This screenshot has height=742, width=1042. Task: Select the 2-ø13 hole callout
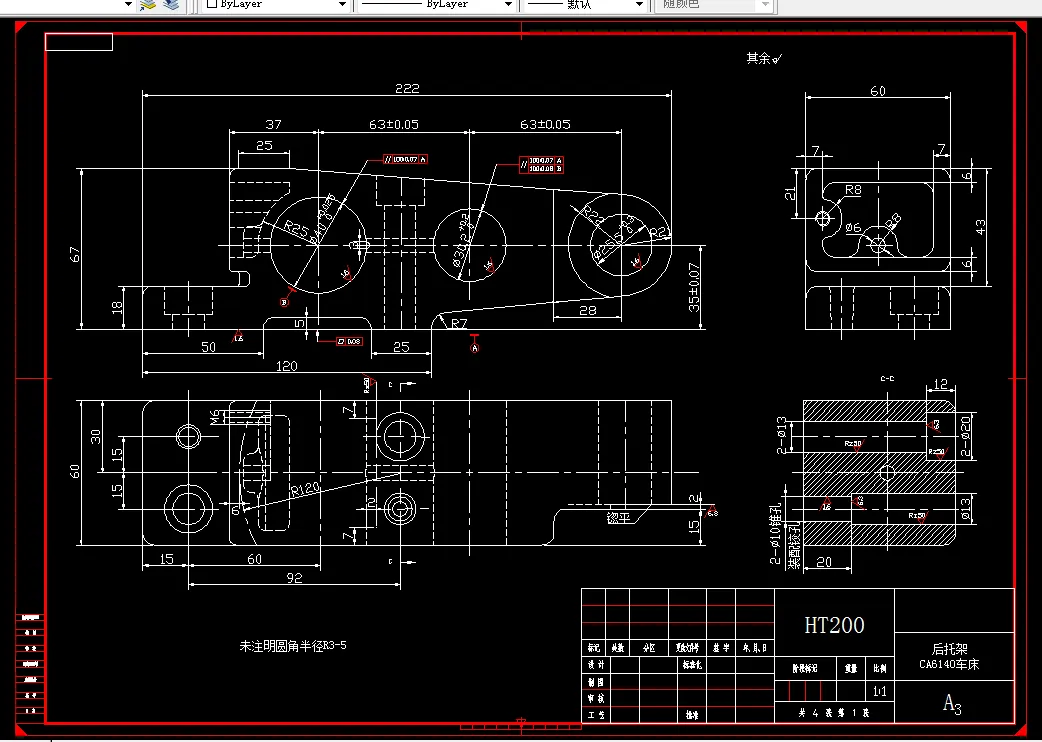click(x=782, y=434)
